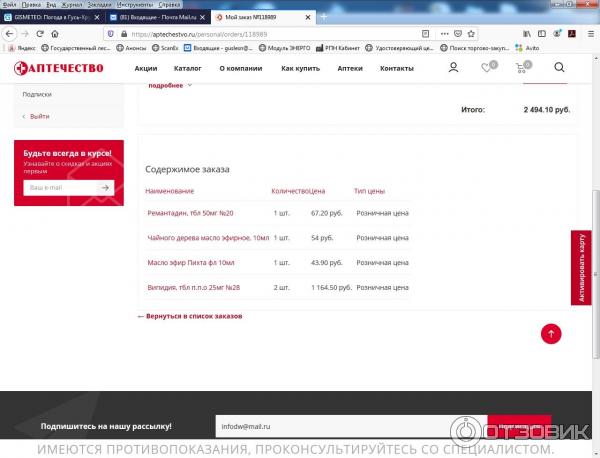Screen dimensions: 600x458
Task: Click the browser address bar URL
Action: (200, 33)
